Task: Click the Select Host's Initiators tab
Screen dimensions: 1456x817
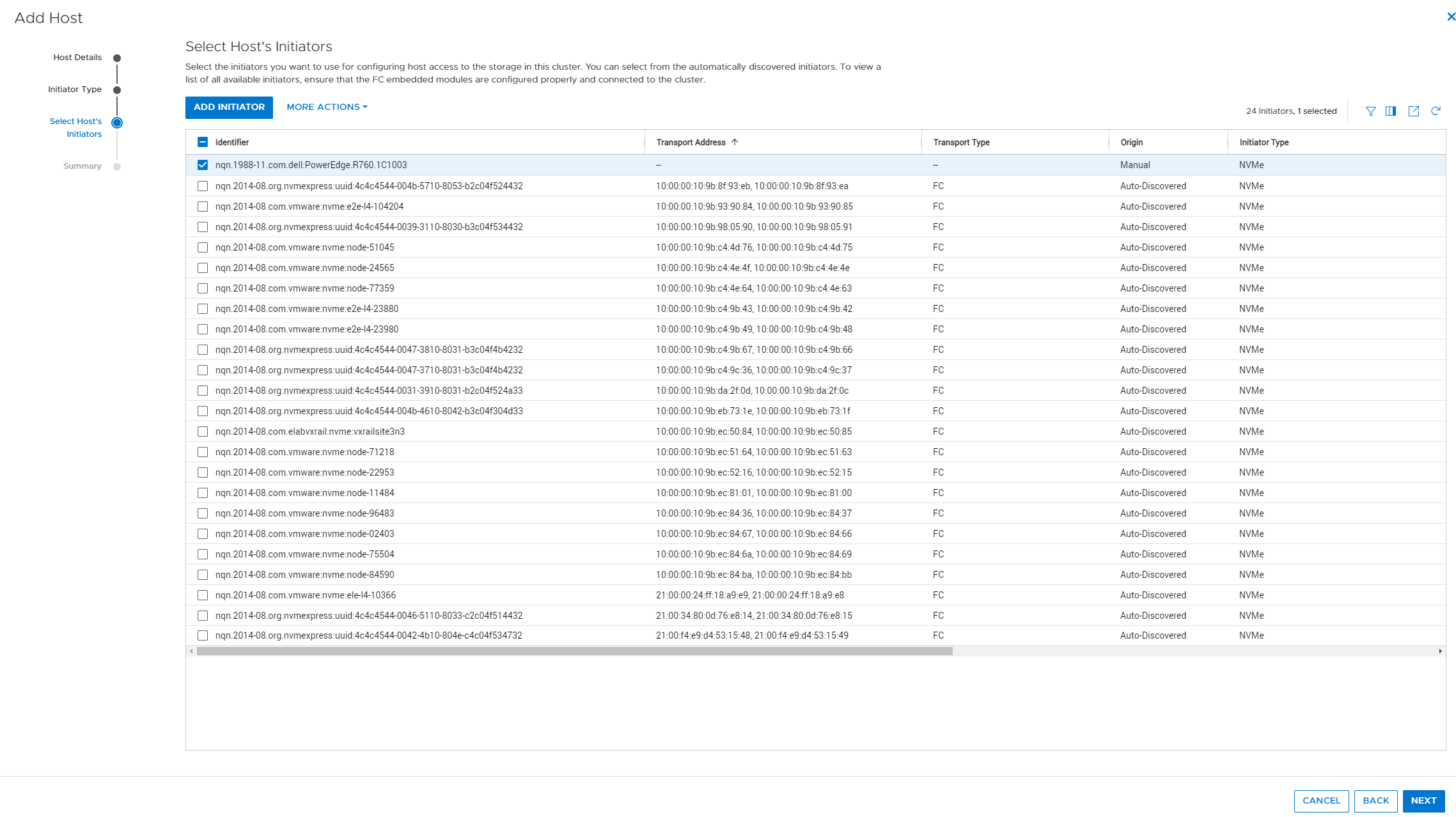Action: click(75, 127)
